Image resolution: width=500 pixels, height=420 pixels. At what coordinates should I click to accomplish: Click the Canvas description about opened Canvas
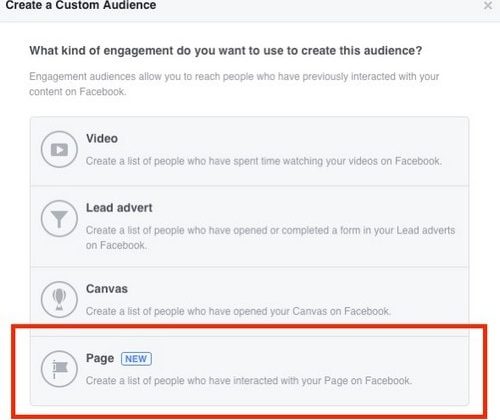(x=238, y=311)
